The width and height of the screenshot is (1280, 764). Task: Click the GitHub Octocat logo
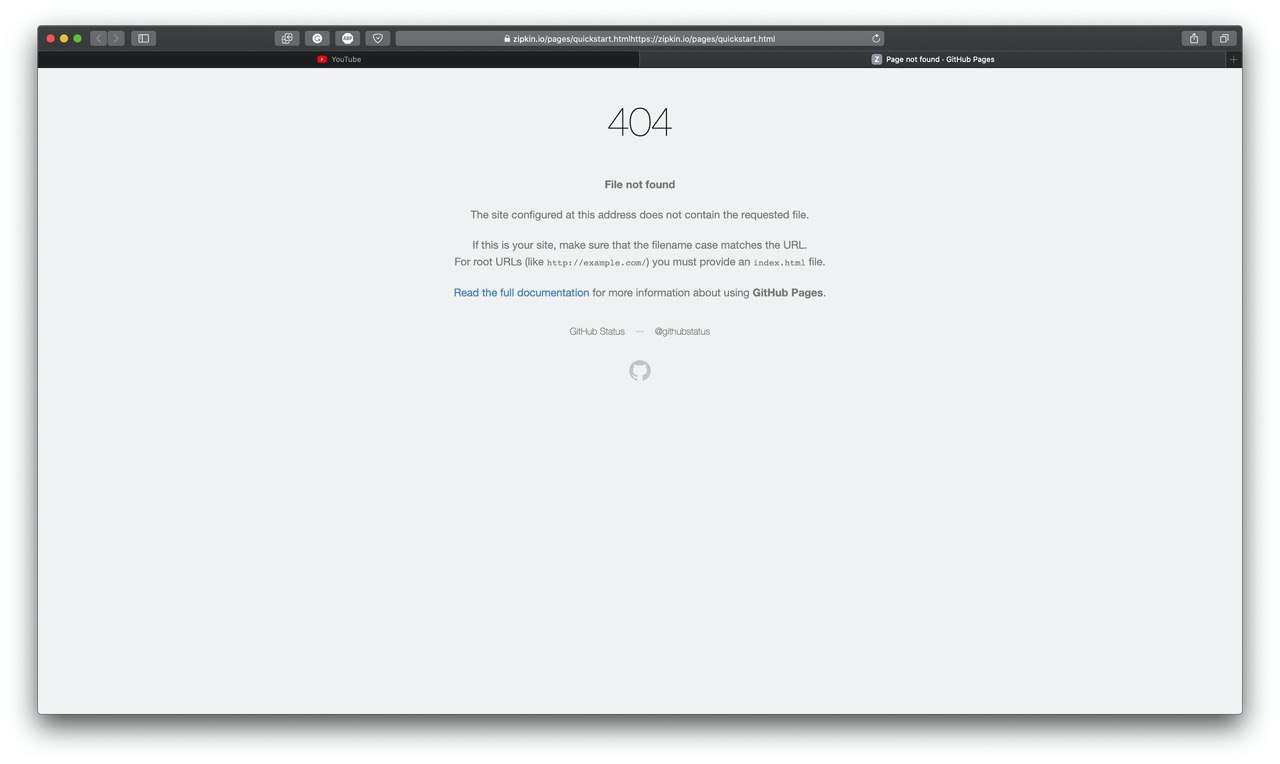640,371
